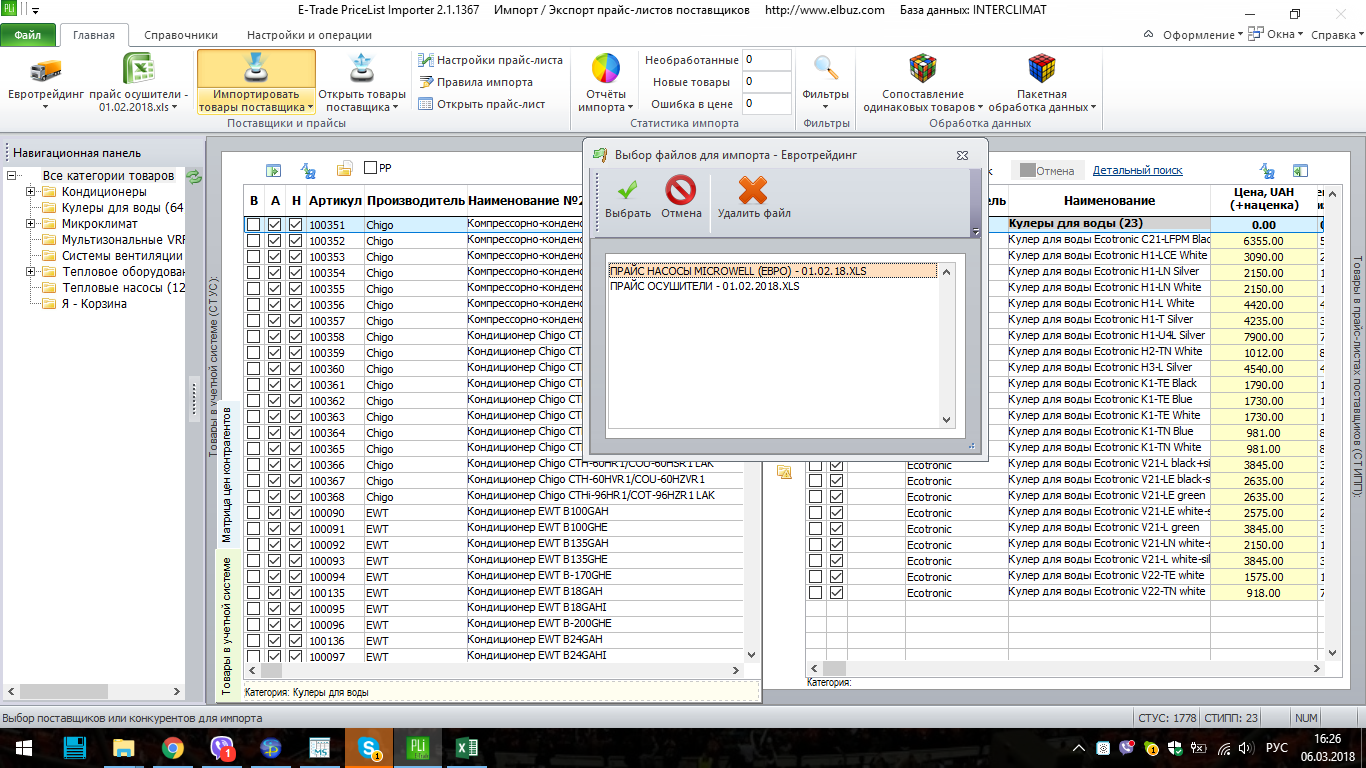Click the export arrow icon above left table
This screenshot has width=1366, height=768.
pyautogui.click(x=273, y=170)
